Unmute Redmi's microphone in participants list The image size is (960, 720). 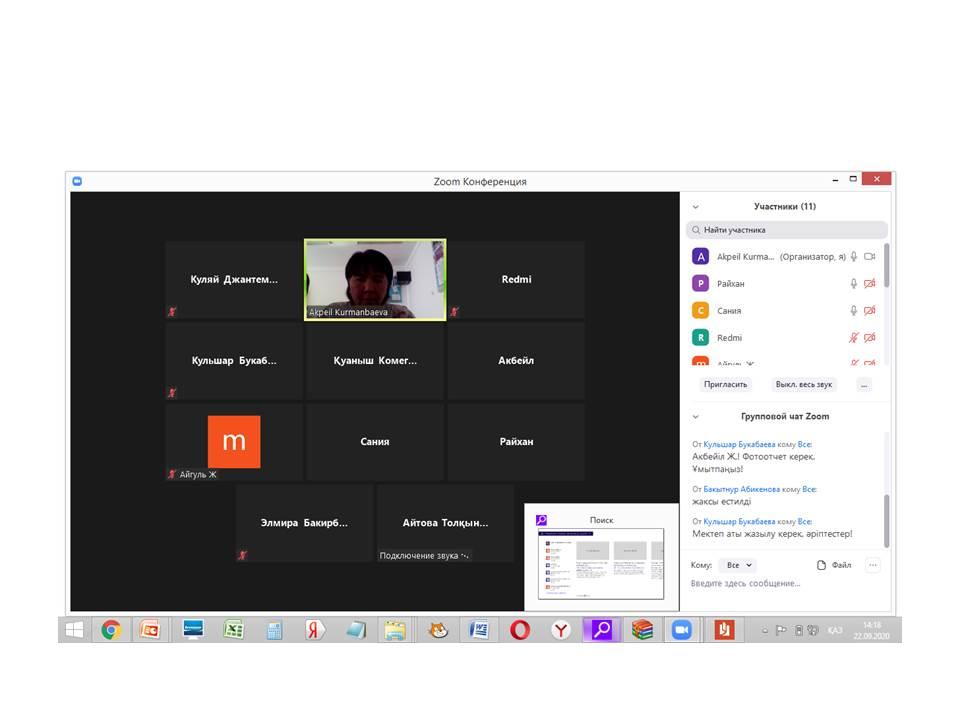coord(853,338)
